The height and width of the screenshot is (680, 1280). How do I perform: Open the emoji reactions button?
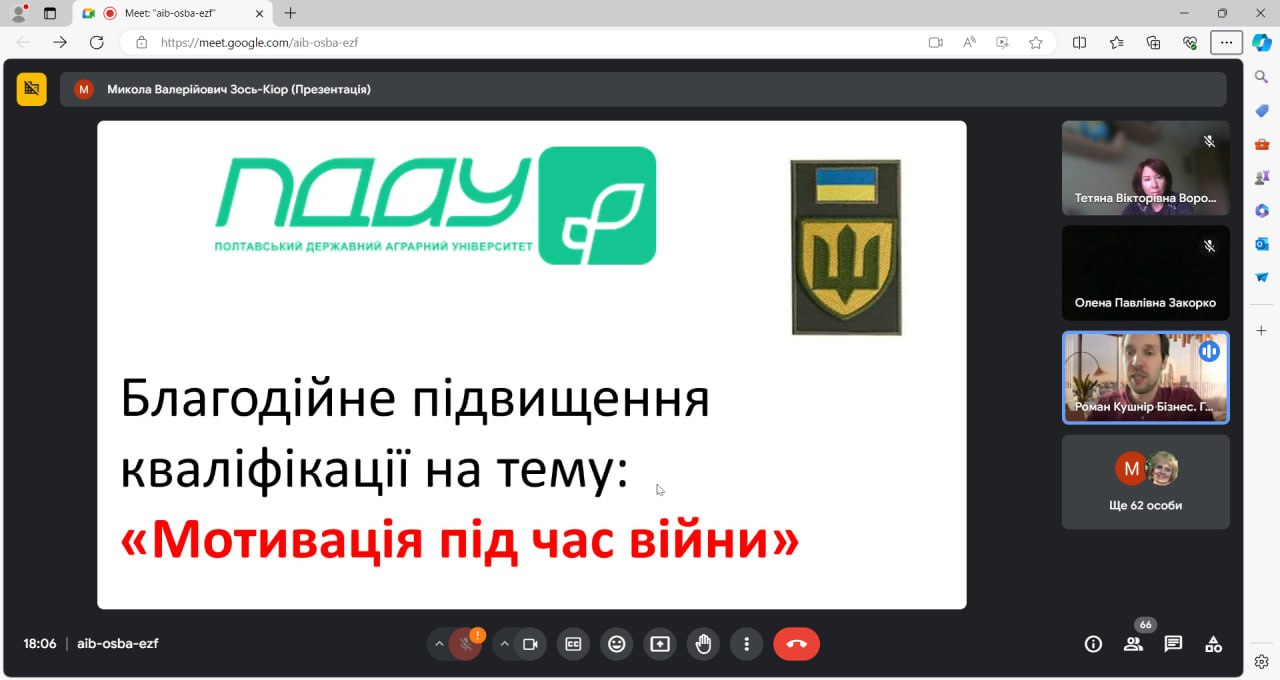(617, 644)
